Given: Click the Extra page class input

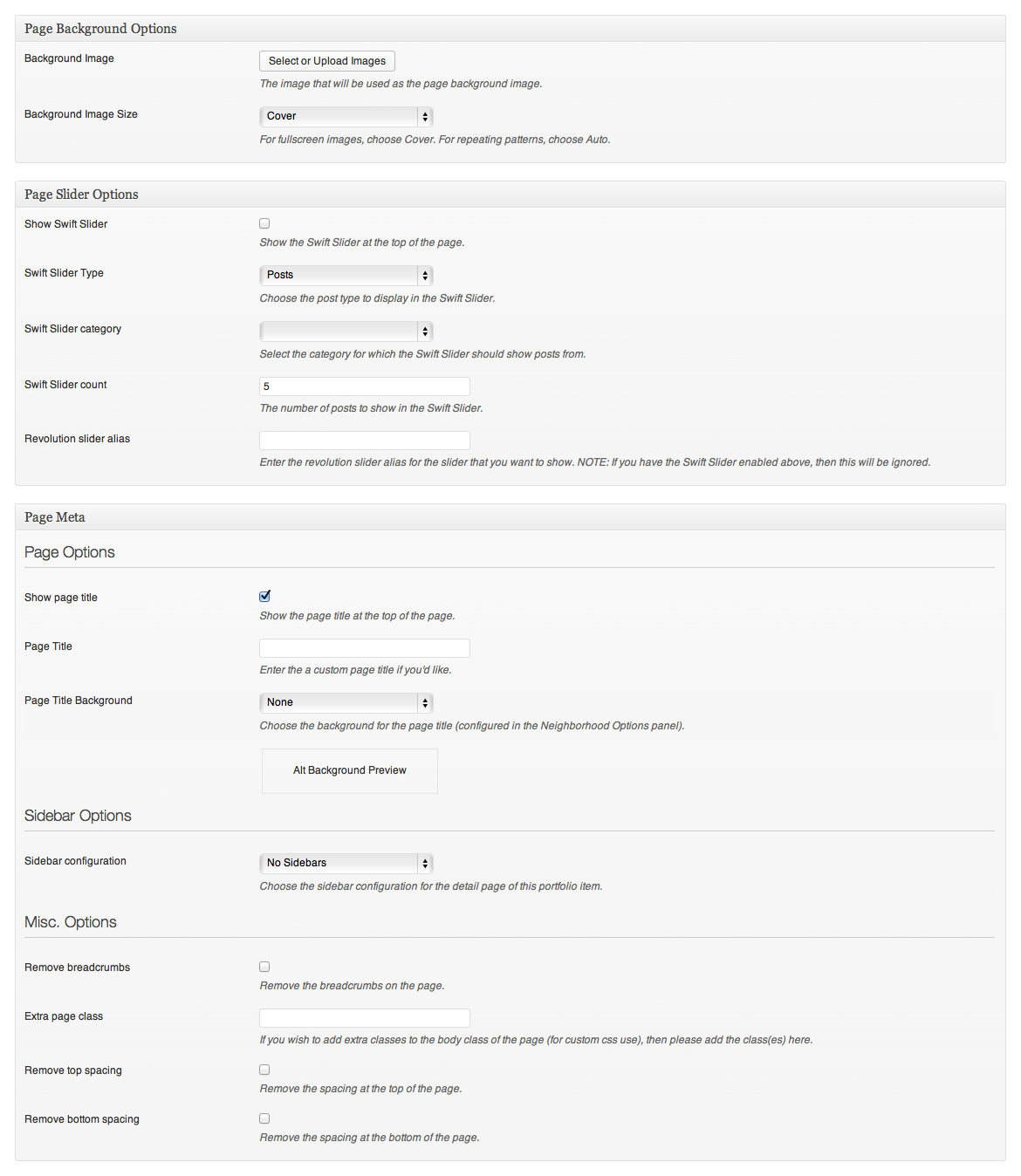Looking at the screenshot, I should (x=365, y=1018).
